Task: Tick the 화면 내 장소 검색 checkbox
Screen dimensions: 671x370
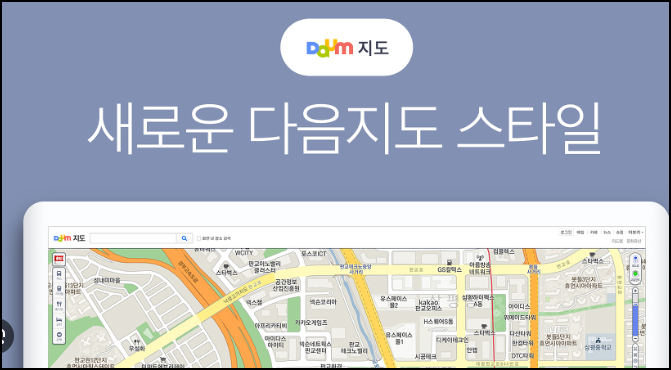Action: point(199,239)
